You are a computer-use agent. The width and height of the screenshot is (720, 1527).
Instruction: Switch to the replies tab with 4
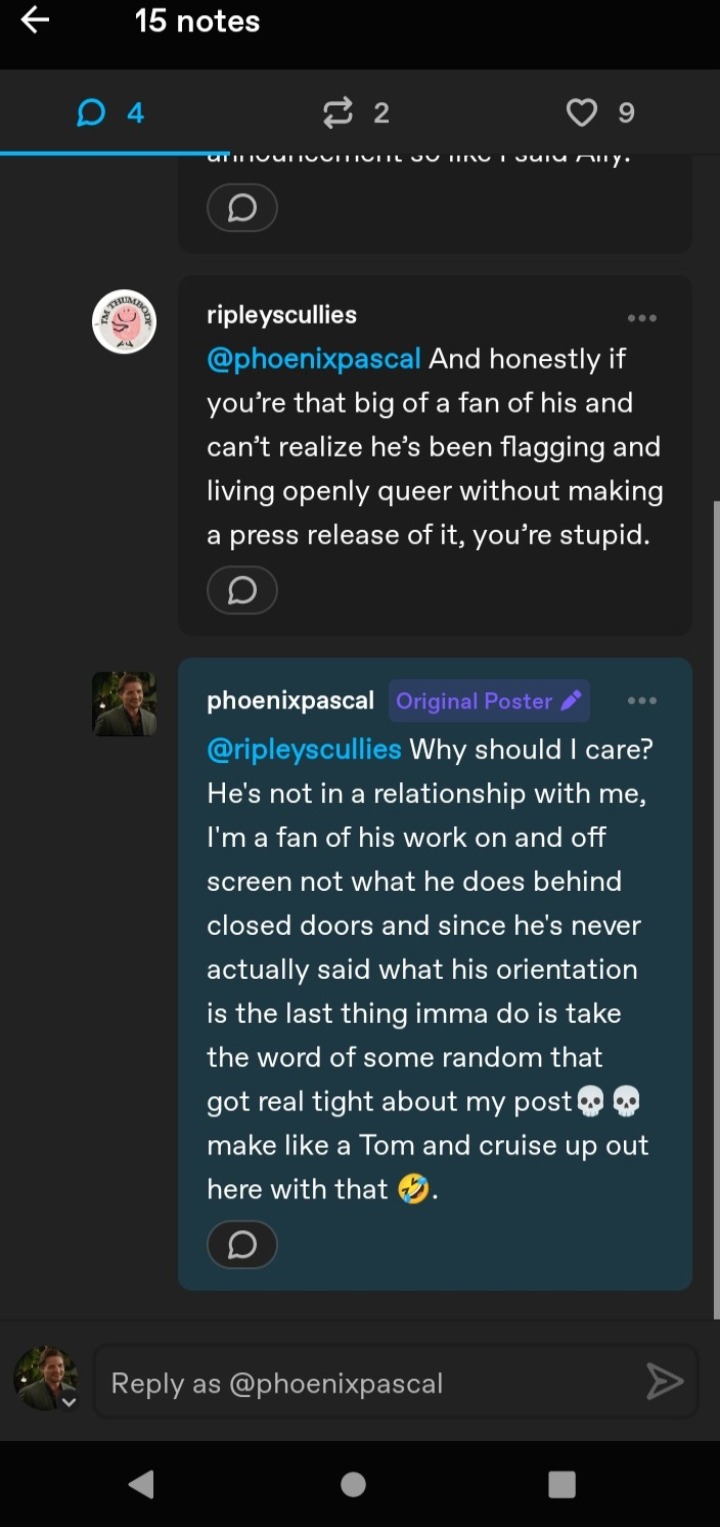(x=110, y=114)
